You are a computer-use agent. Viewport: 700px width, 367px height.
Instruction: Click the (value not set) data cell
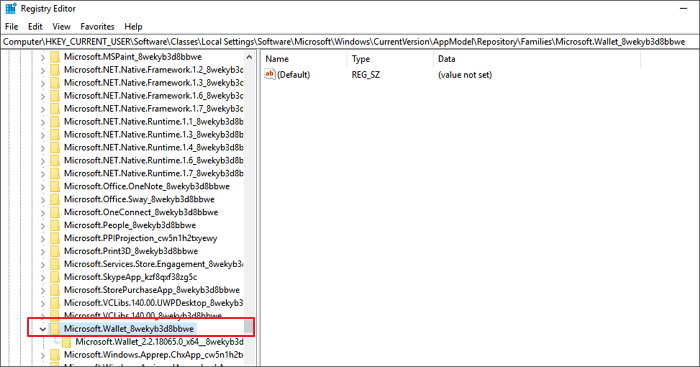[x=465, y=75]
